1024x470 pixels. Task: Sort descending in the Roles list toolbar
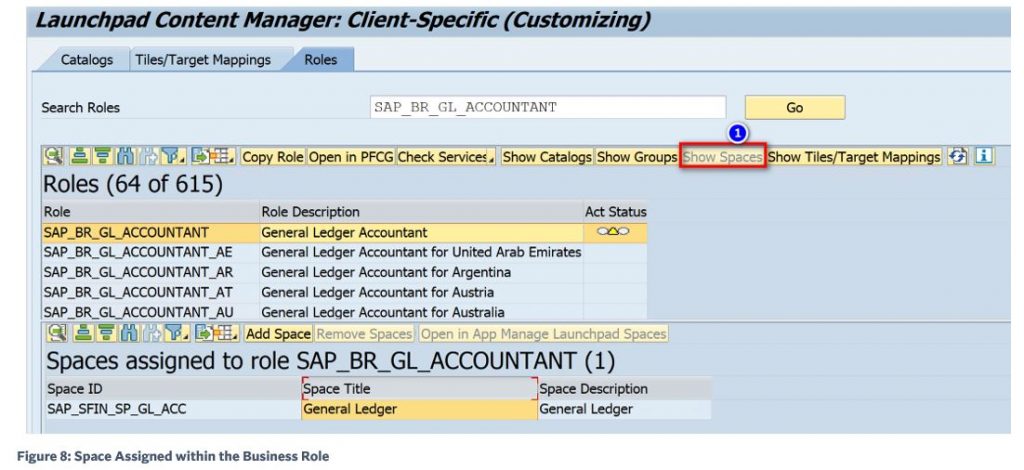click(103, 156)
